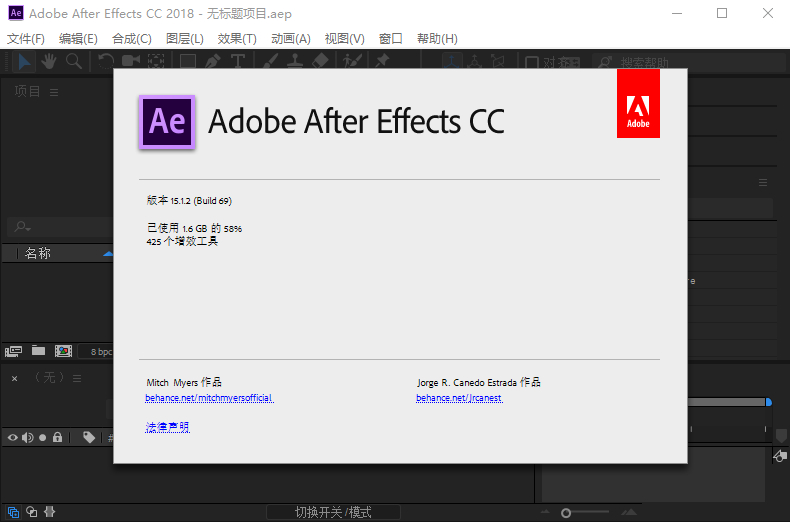Click the zoom out mountain icon
The width and height of the screenshot is (790, 522).
(545, 512)
